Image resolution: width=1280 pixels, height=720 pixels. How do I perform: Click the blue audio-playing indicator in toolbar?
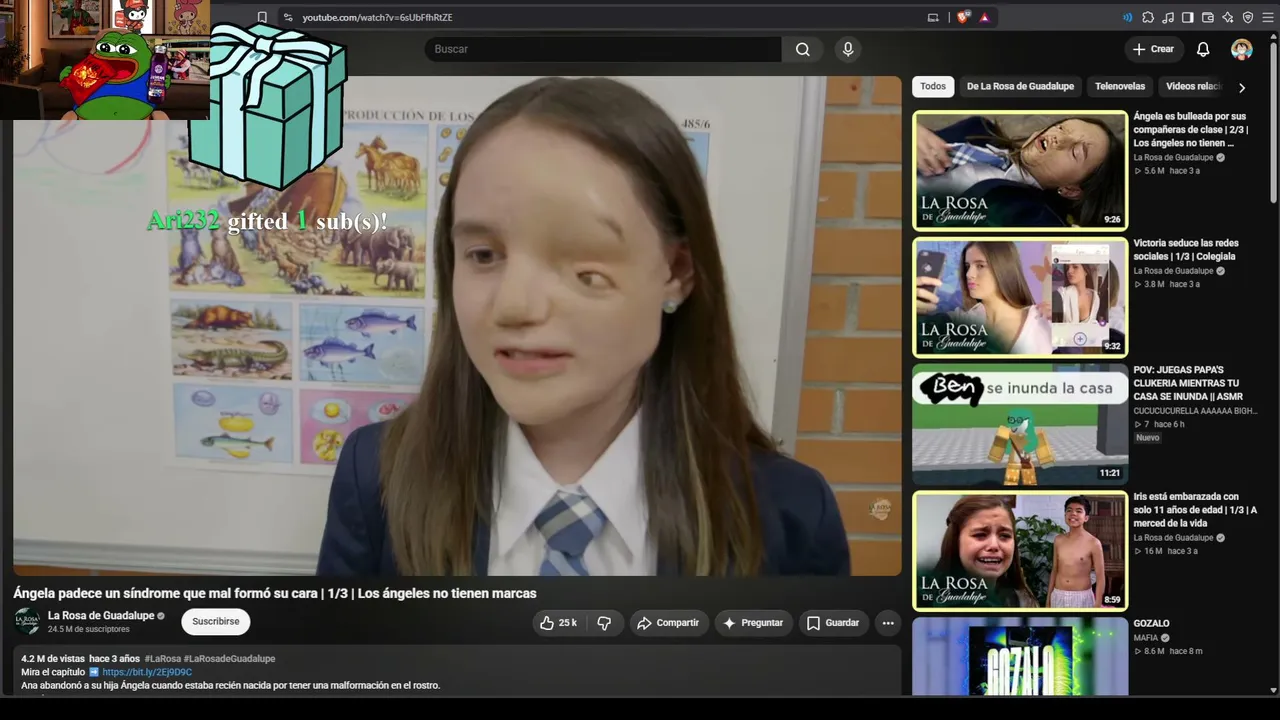pyautogui.click(x=1128, y=17)
